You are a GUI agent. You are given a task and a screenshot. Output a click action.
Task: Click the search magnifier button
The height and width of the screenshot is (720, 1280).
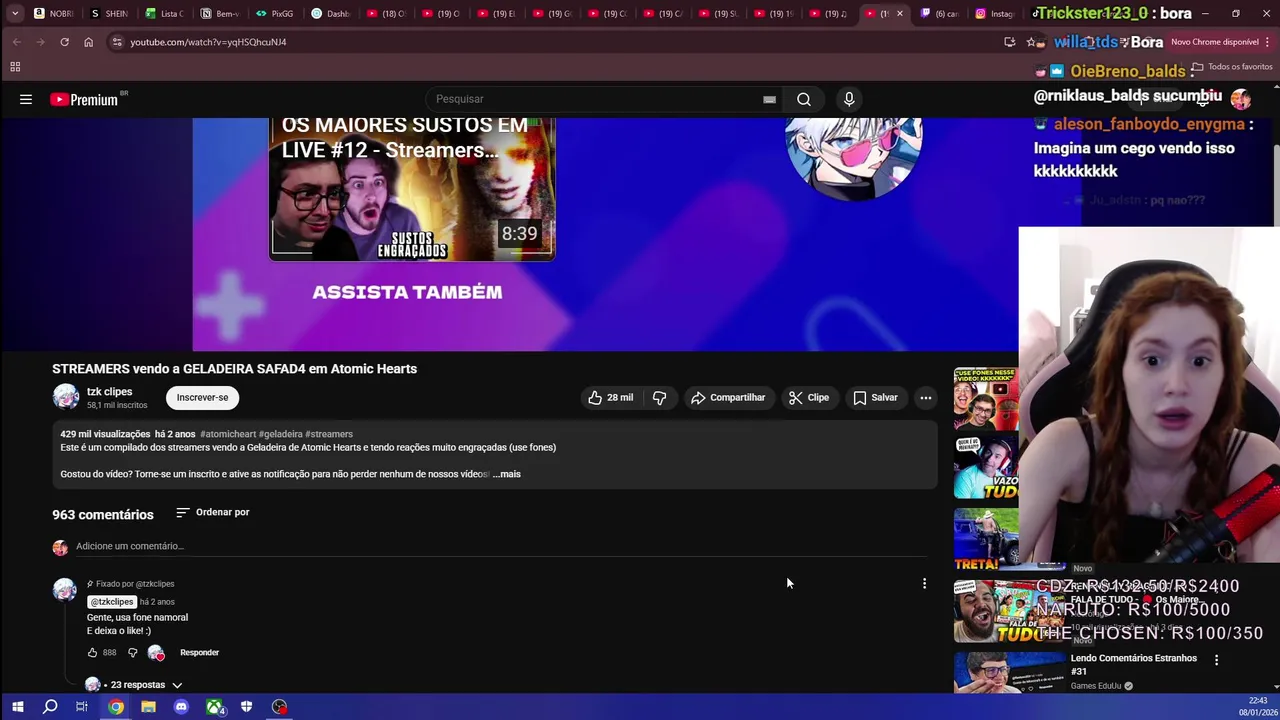[x=804, y=99]
